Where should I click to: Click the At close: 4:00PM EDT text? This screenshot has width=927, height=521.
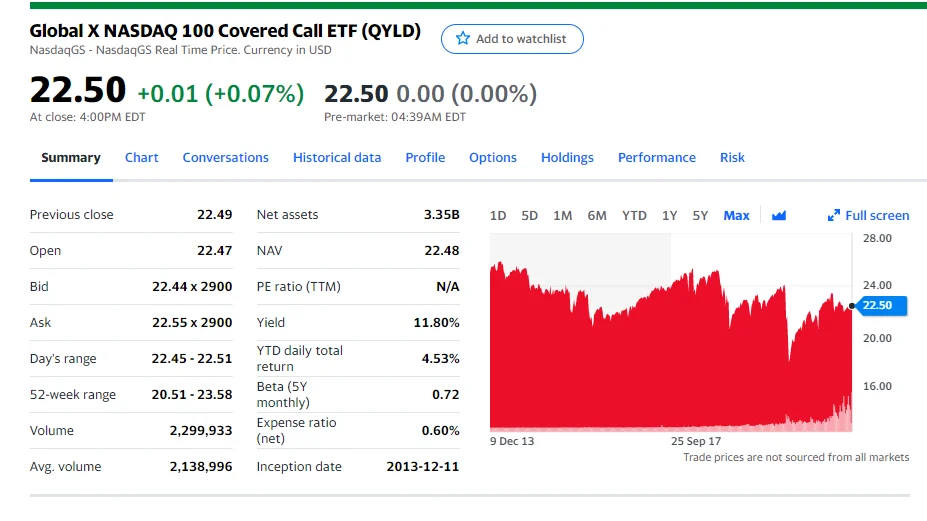click(x=87, y=117)
